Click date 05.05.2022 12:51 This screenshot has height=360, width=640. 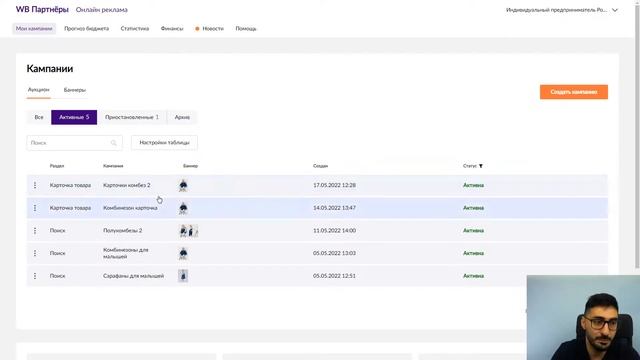(x=334, y=276)
